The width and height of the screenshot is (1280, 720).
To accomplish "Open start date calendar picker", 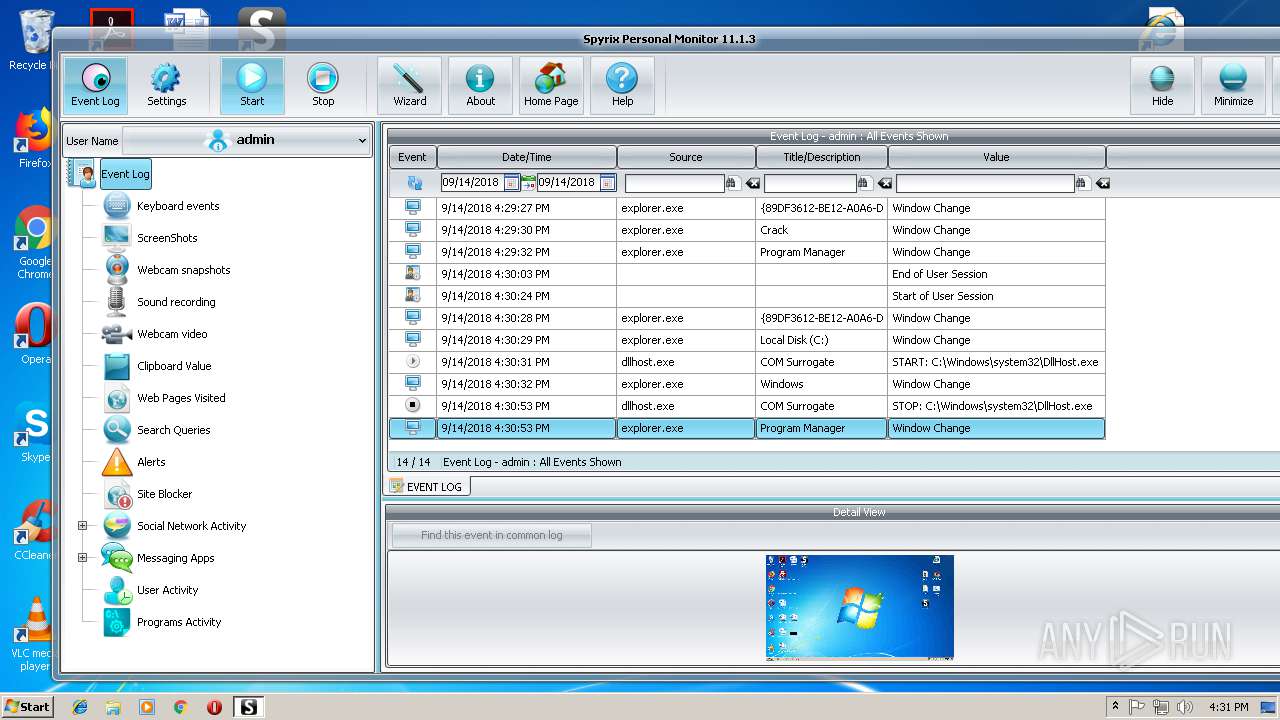I will pyautogui.click(x=511, y=183).
